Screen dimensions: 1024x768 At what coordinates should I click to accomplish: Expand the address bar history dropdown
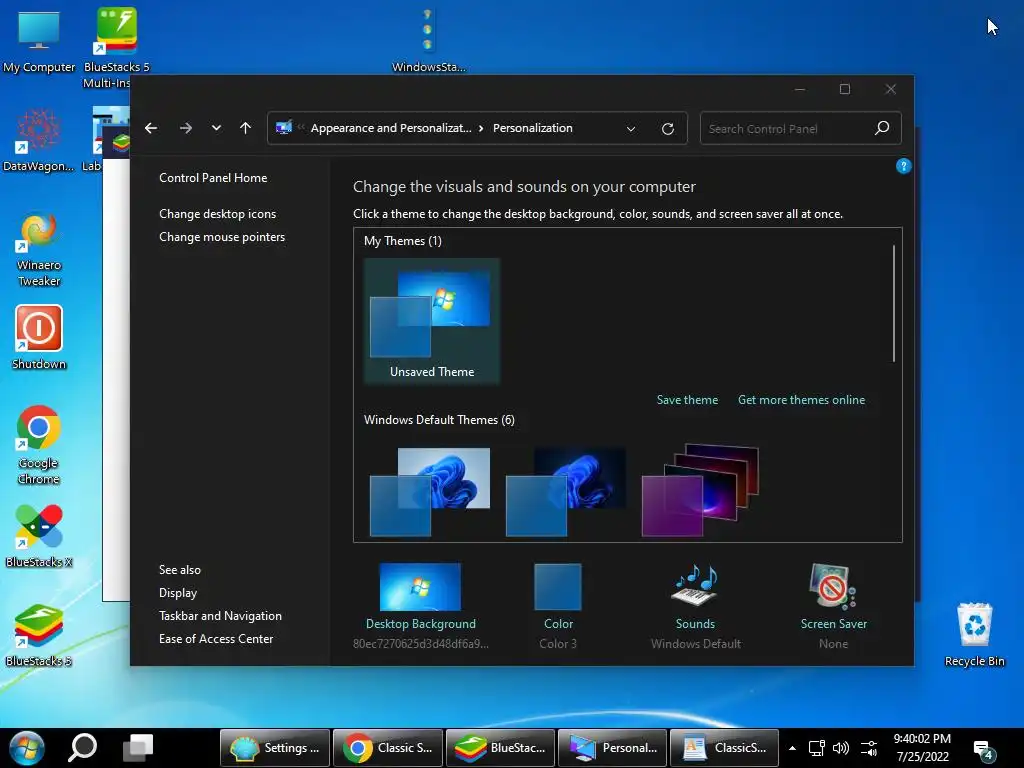[631, 129]
